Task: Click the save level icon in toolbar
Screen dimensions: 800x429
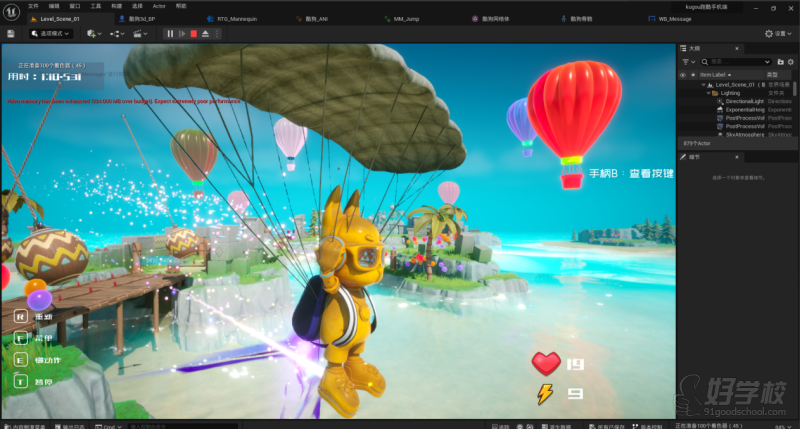Action: coord(10,33)
